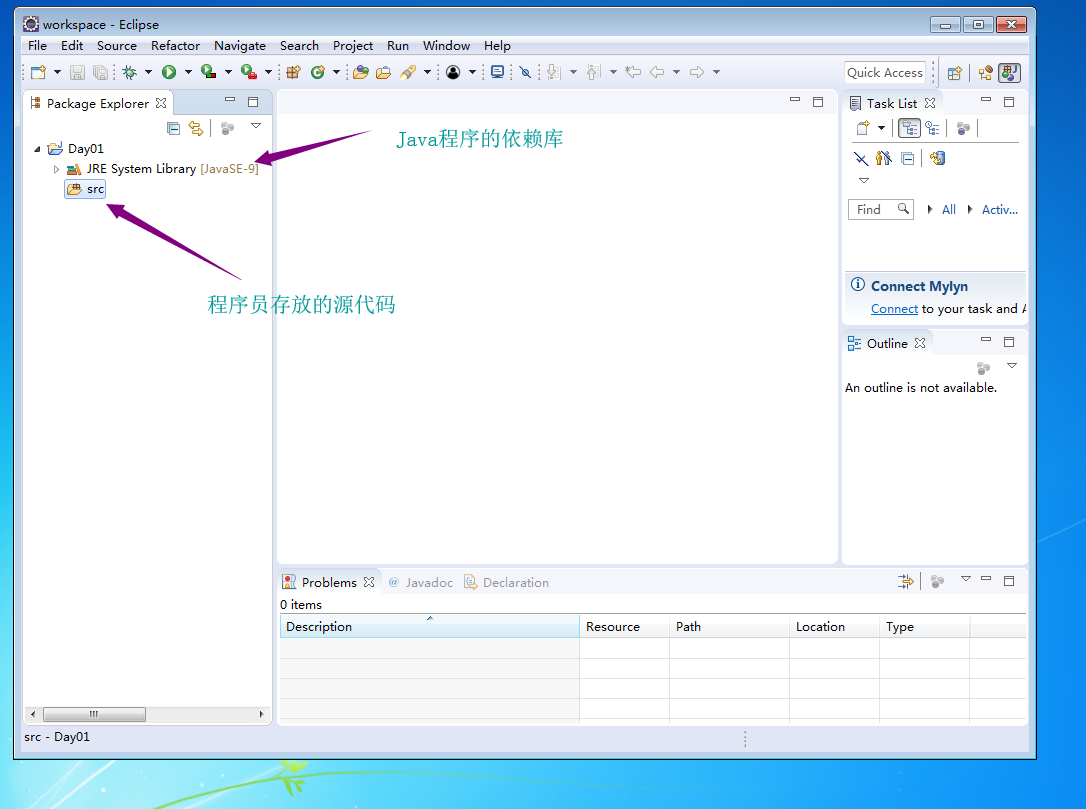Sort by the Description column header
Viewport: 1086px width, 809px height.
[x=429, y=627]
